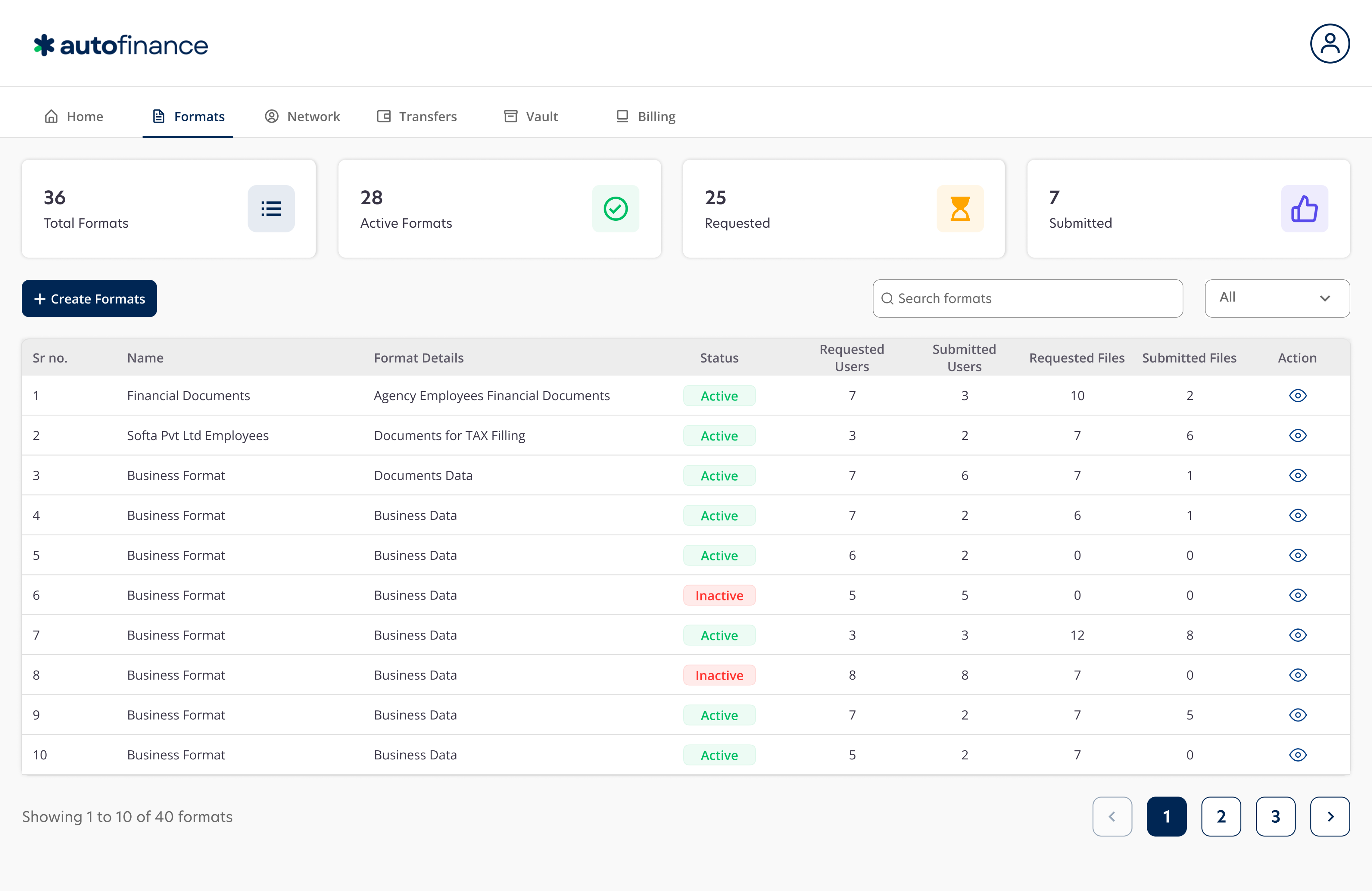Click the Action column header

coord(1297,358)
